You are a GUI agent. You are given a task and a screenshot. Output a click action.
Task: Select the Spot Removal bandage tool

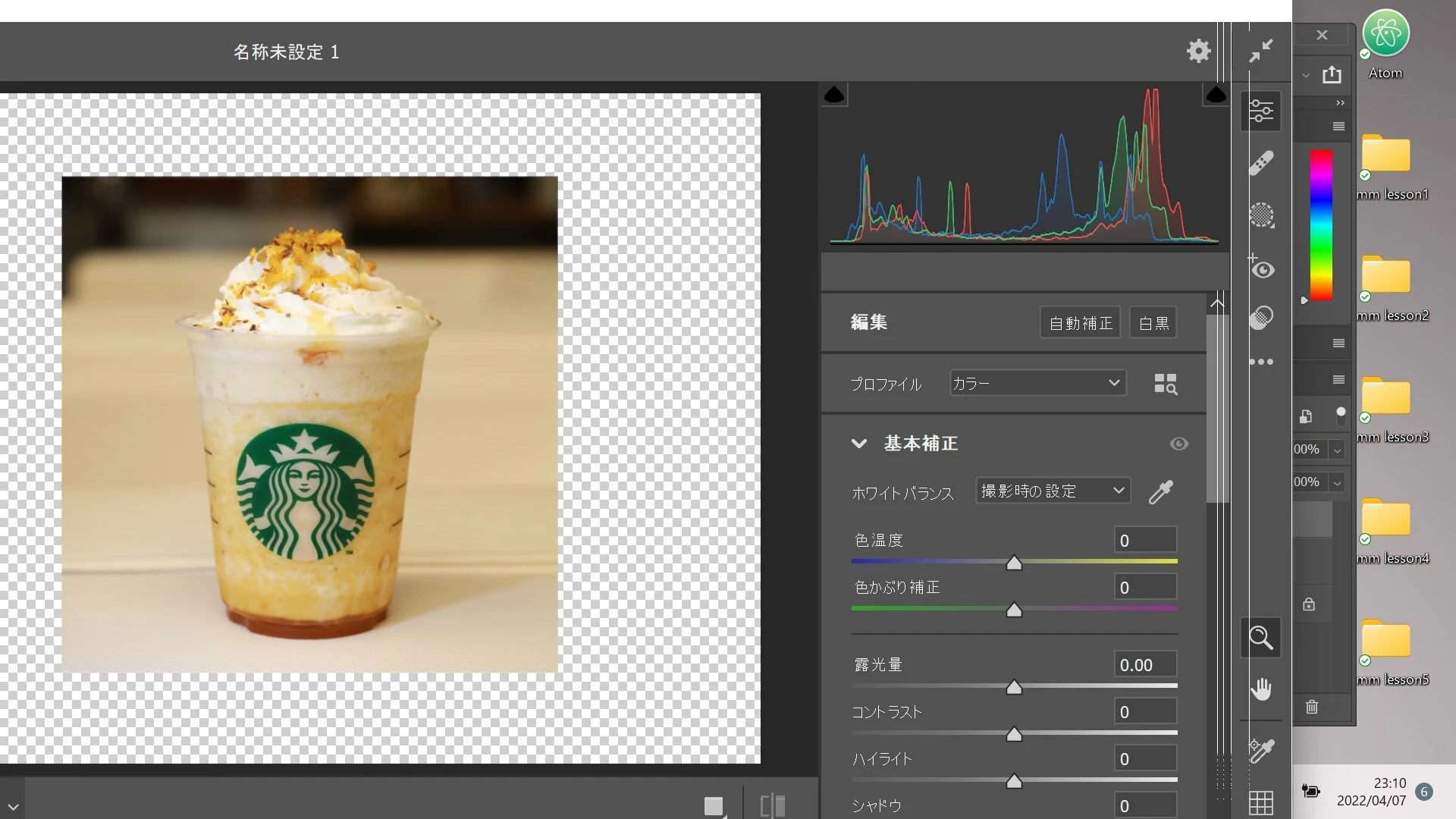click(1261, 163)
